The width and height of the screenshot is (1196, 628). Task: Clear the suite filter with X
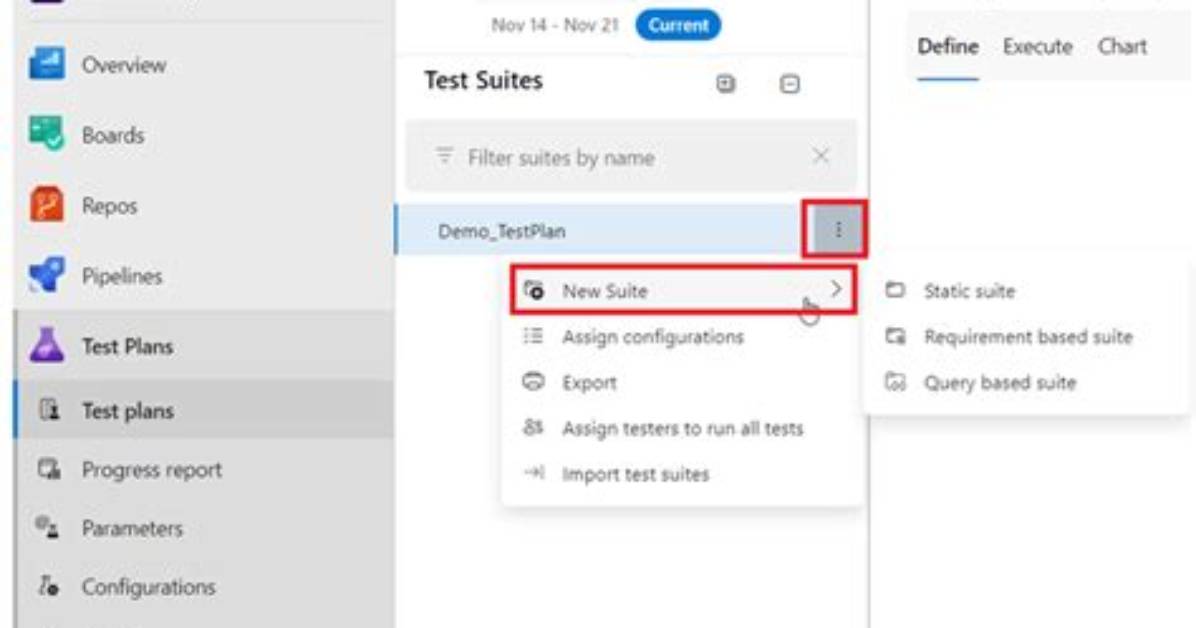tap(821, 156)
